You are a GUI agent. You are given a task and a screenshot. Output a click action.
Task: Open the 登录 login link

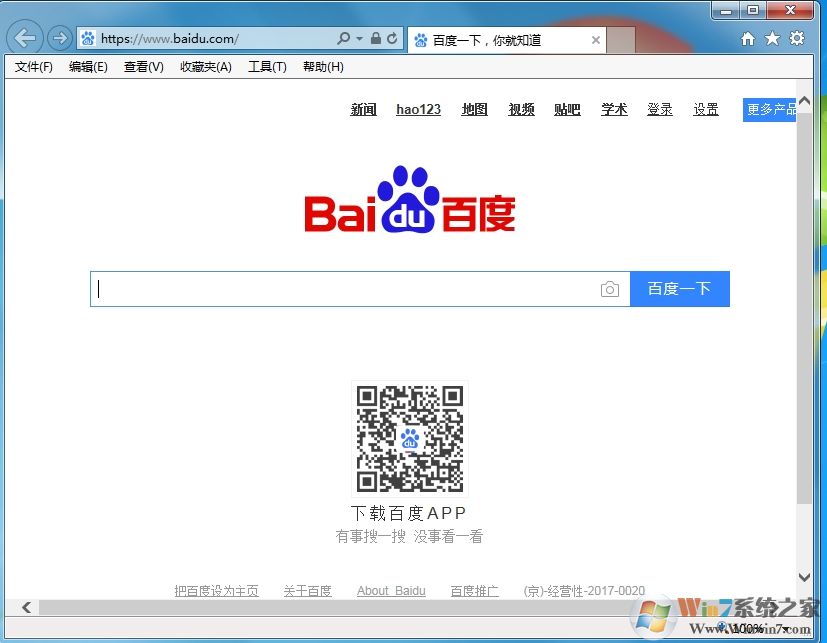[x=659, y=110]
